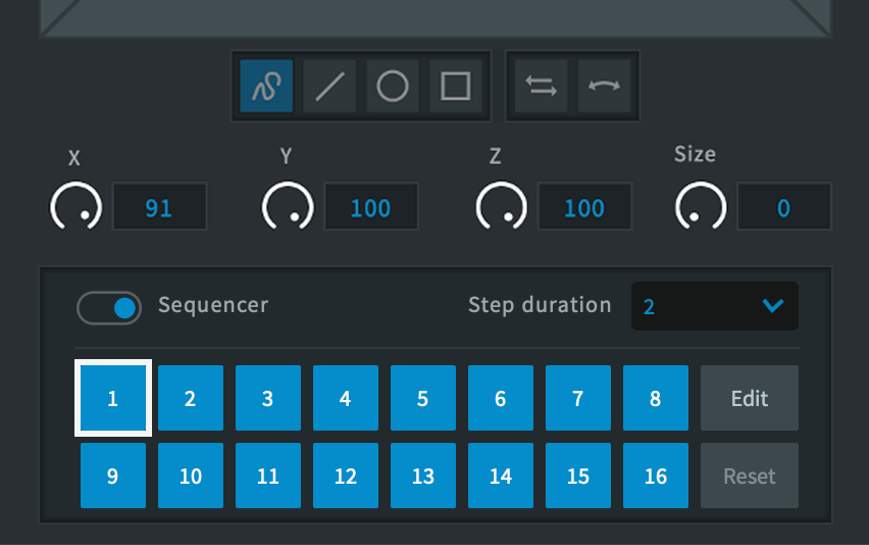The width and height of the screenshot is (869, 545).
Task: Toggle sequencer step 1
Action: coord(113,398)
